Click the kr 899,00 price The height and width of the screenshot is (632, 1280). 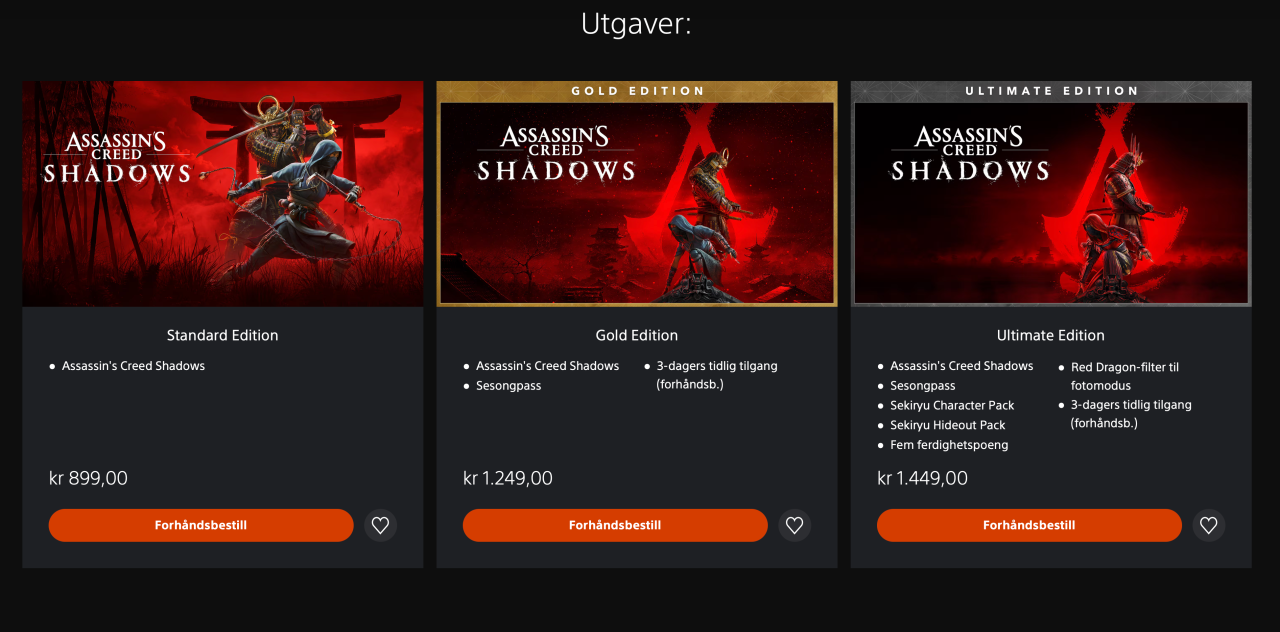[x=88, y=478]
